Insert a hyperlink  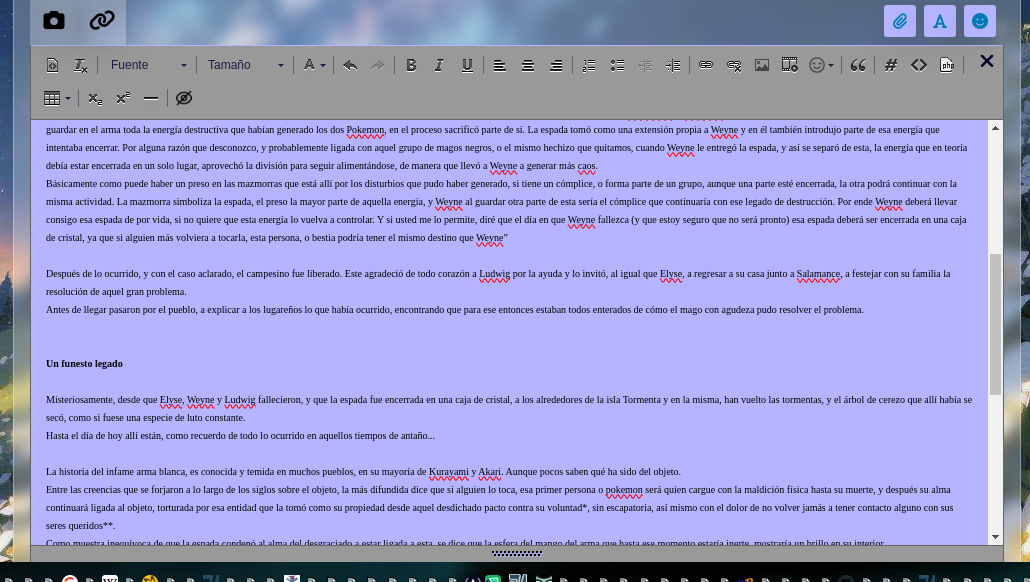(x=705, y=64)
